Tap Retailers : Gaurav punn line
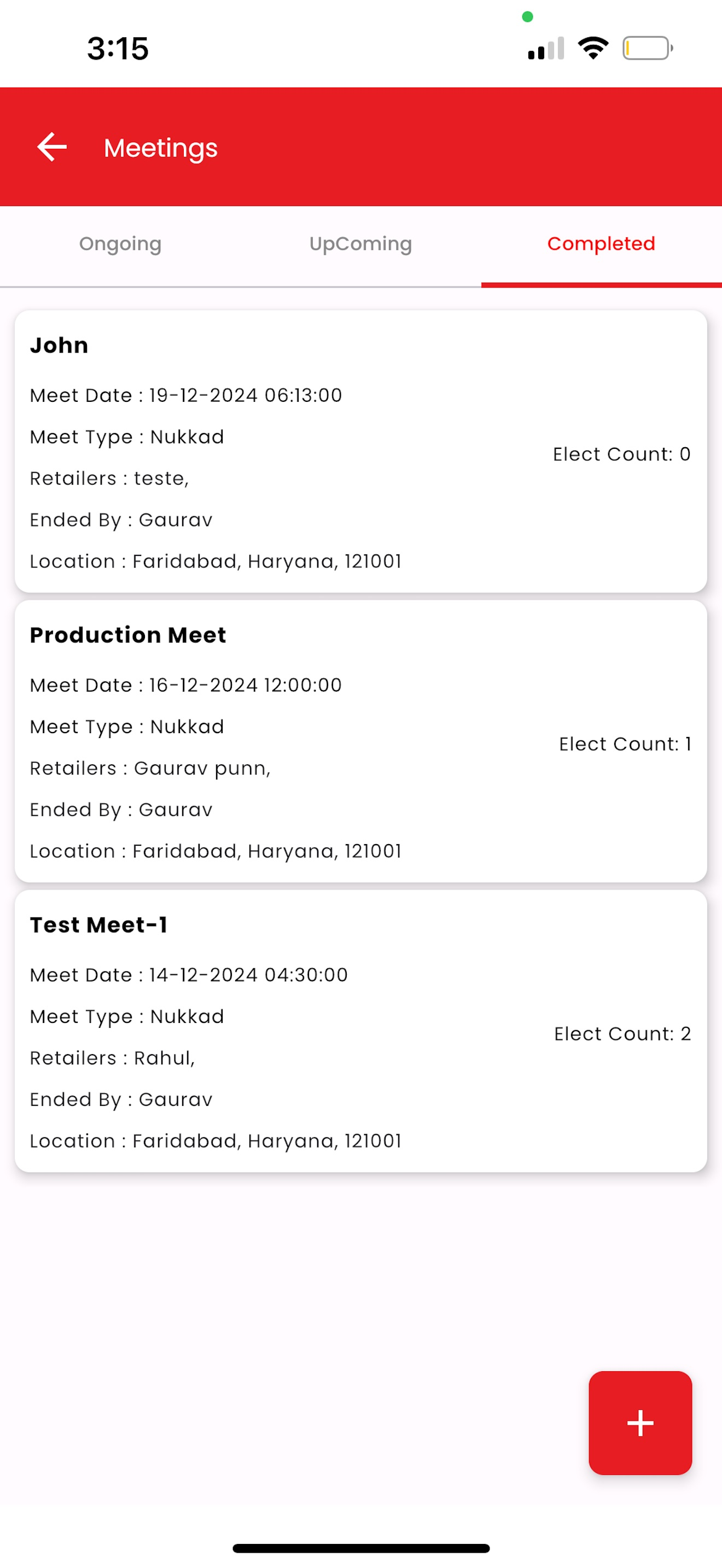Screen dimensions: 722x1568 [150, 769]
